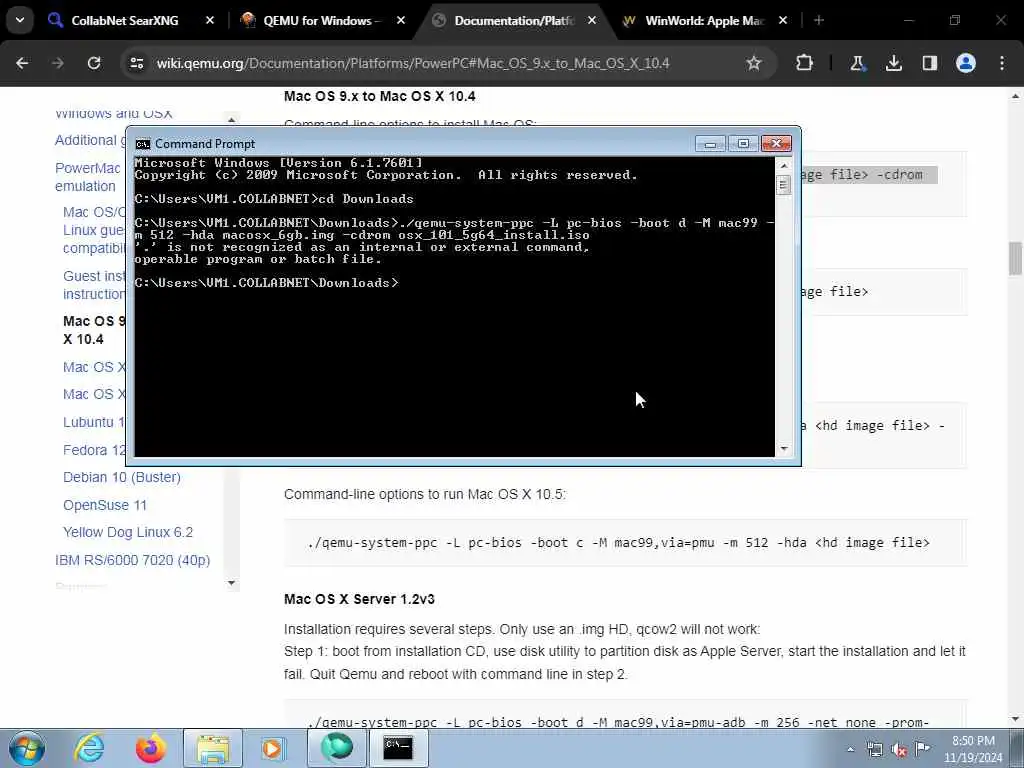Open the profile avatar menu
Image resolution: width=1024 pixels, height=768 pixels.
point(966,63)
